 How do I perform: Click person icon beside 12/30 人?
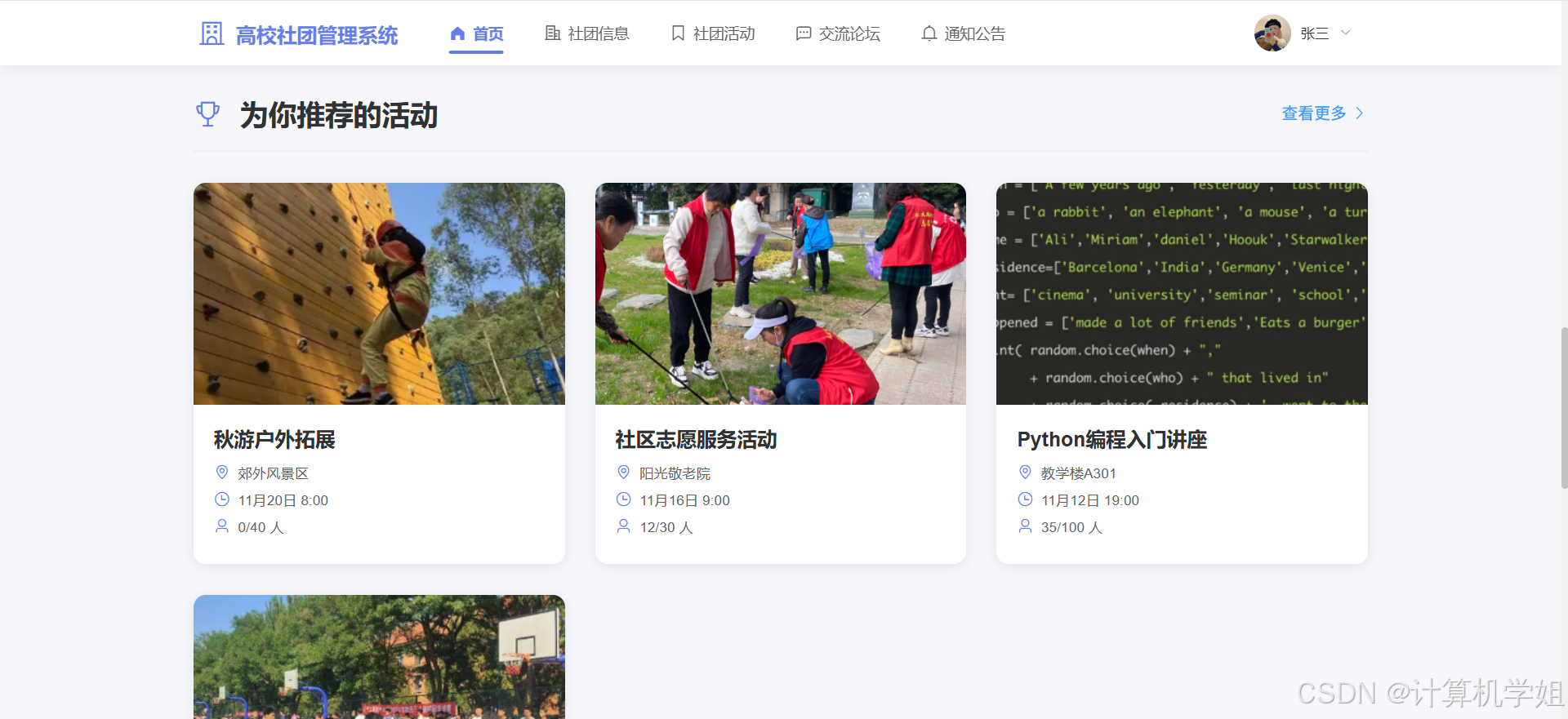coord(623,526)
